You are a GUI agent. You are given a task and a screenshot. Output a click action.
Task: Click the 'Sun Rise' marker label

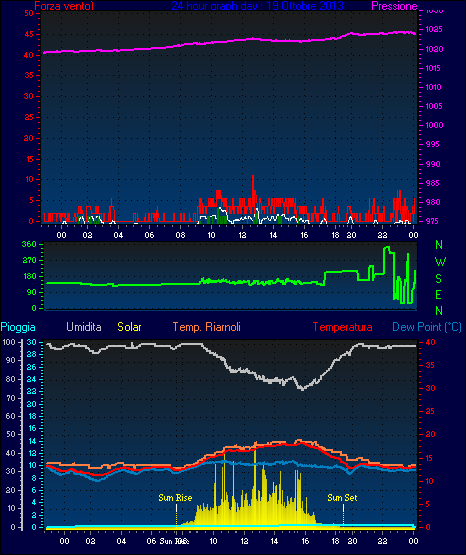175,498
